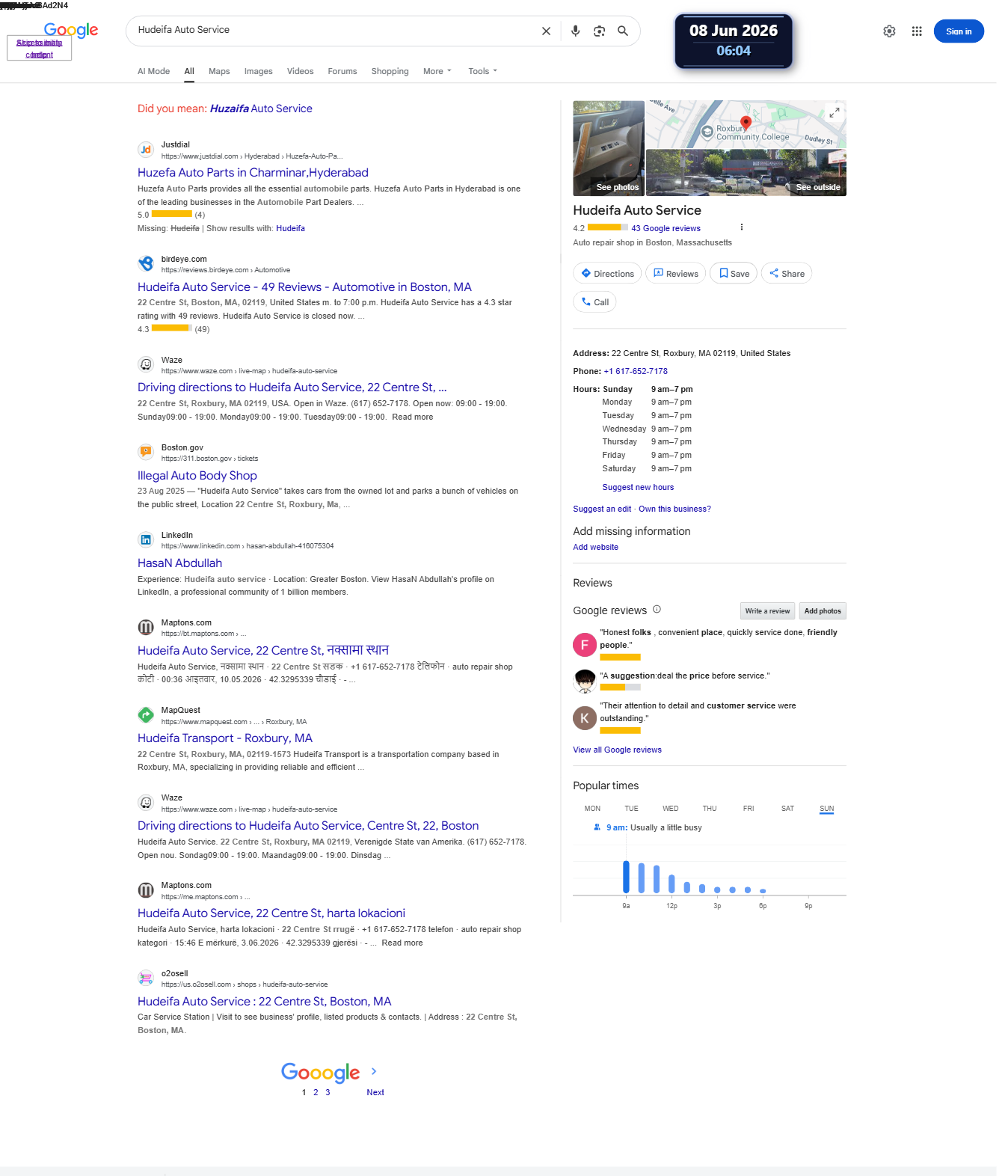1008x1176 pixels.
Task: Click reviewer avatar K
Action: click(x=584, y=718)
